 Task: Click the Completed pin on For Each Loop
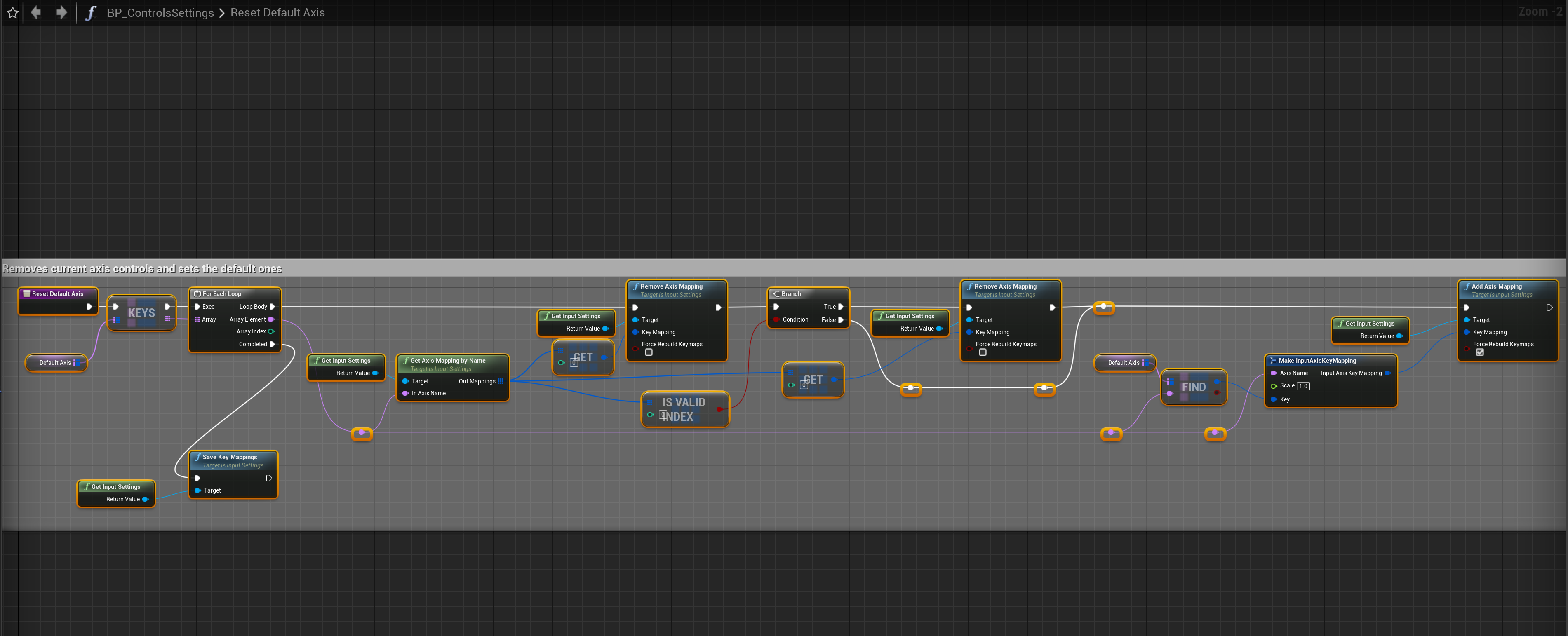tap(272, 345)
